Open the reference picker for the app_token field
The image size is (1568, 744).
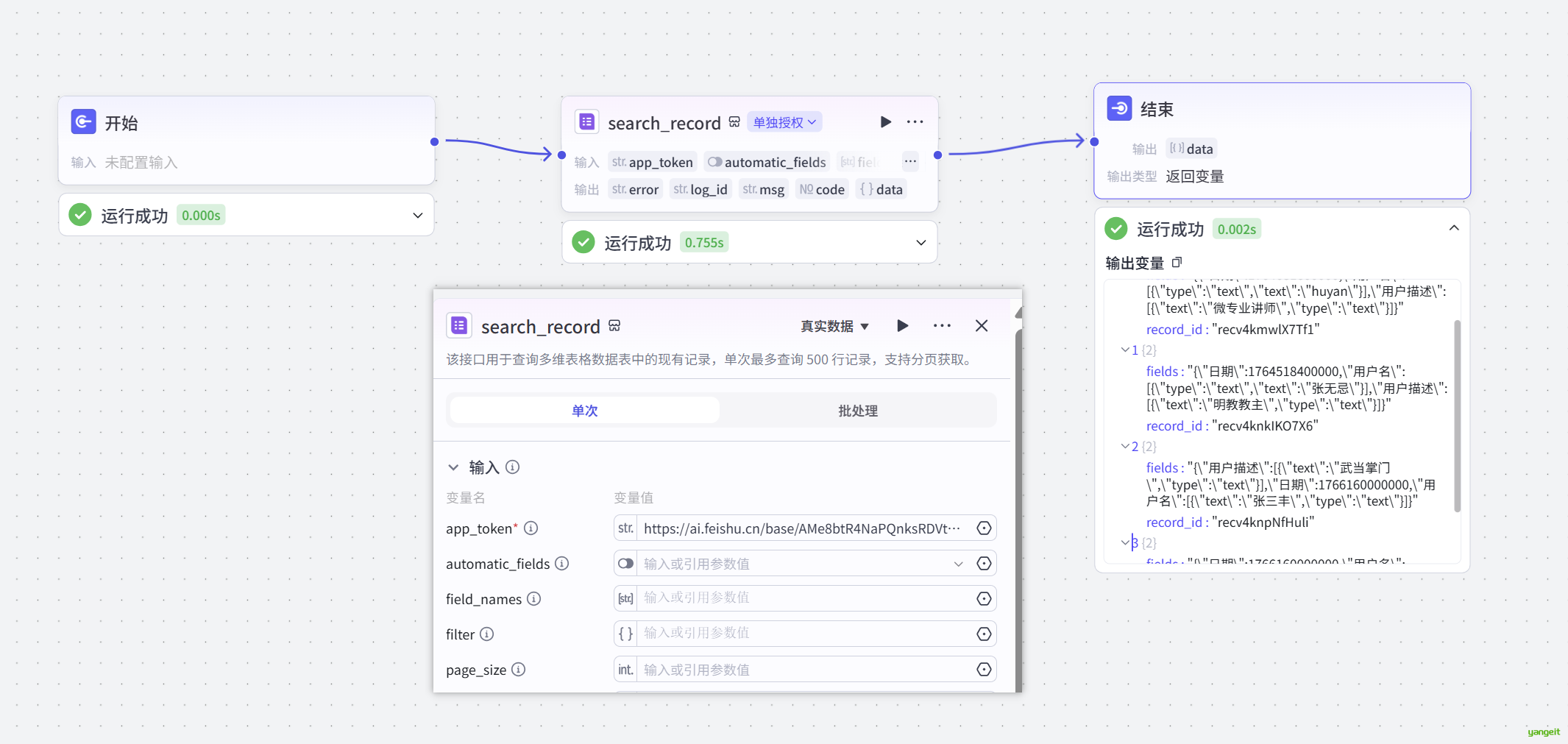984,528
